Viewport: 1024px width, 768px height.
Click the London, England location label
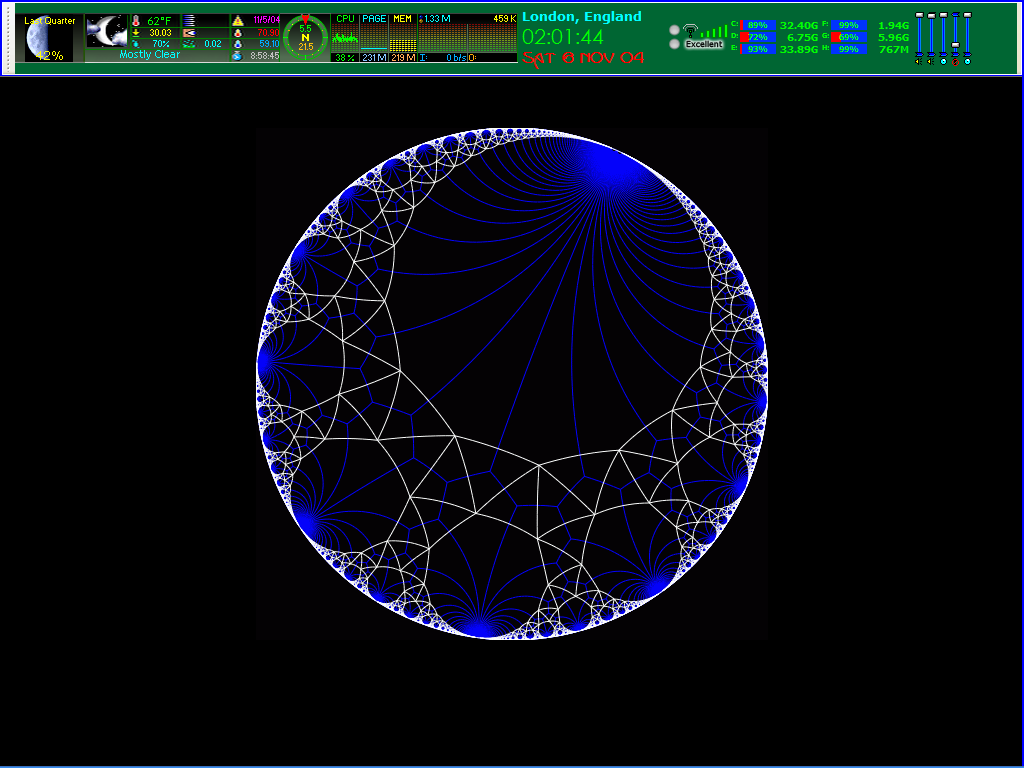click(581, 17)
